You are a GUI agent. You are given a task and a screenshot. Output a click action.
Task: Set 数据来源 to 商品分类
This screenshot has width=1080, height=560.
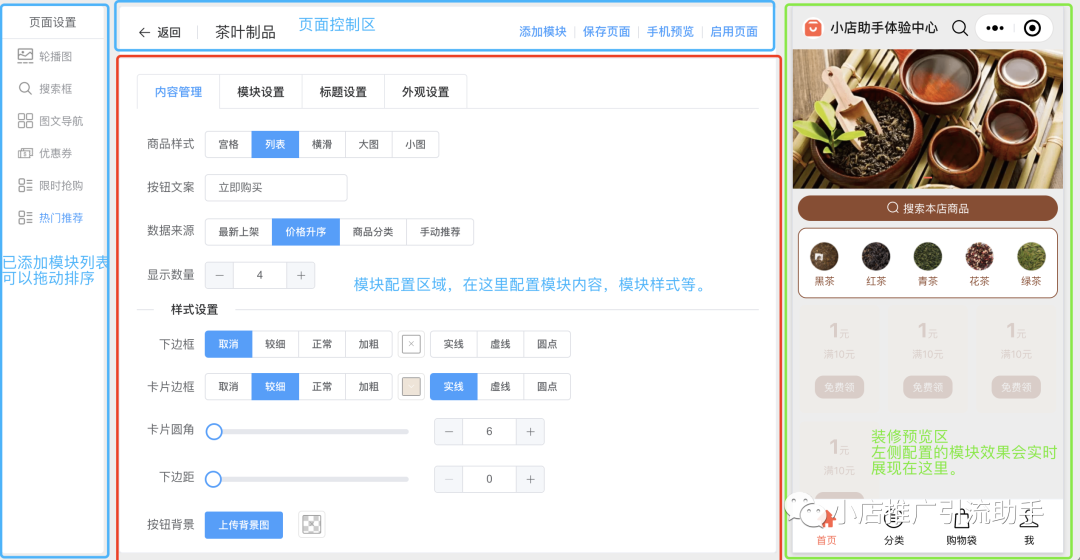tap(373, 231)
